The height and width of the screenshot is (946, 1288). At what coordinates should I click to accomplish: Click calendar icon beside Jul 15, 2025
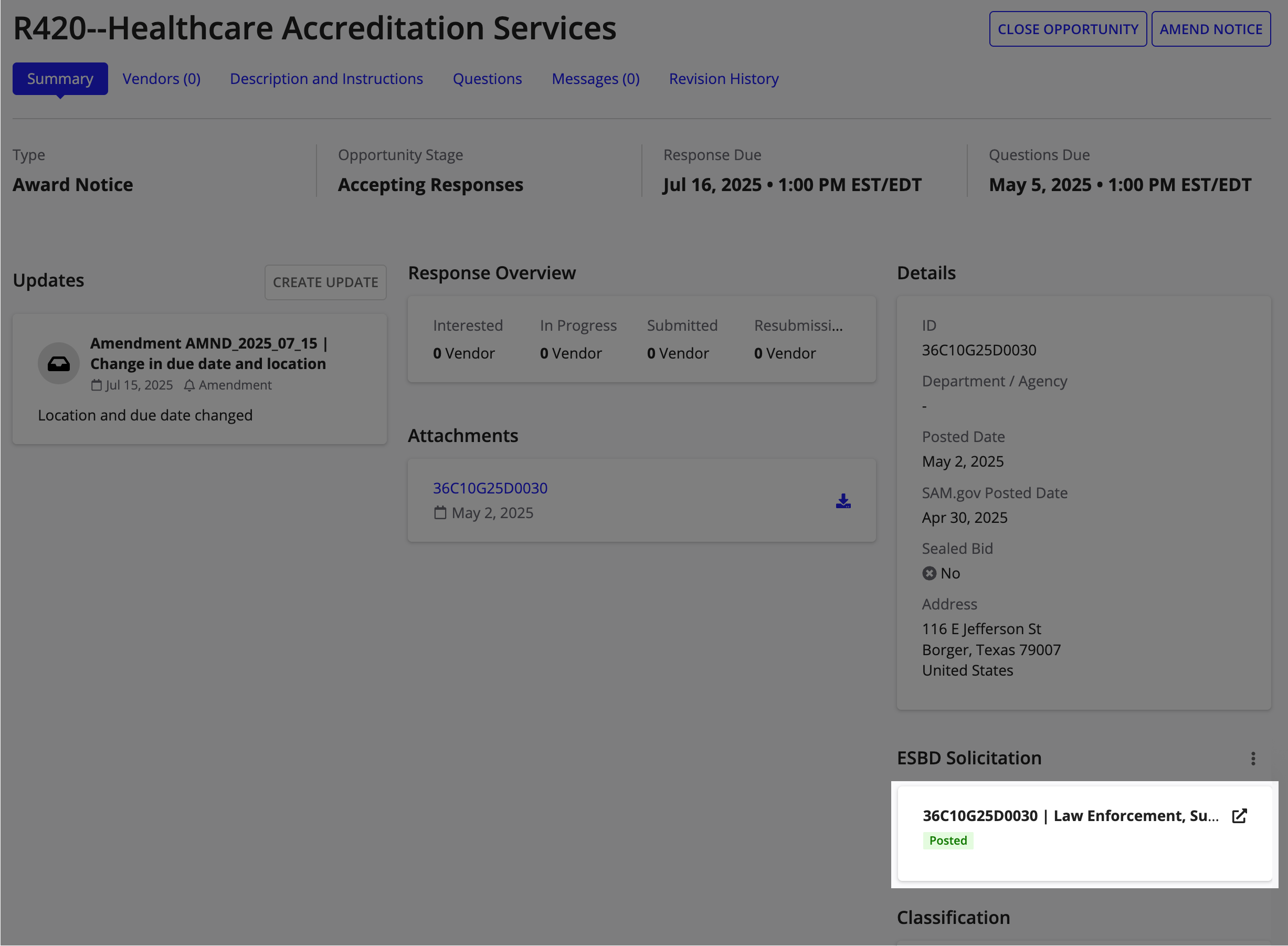(x=97, y=385)
